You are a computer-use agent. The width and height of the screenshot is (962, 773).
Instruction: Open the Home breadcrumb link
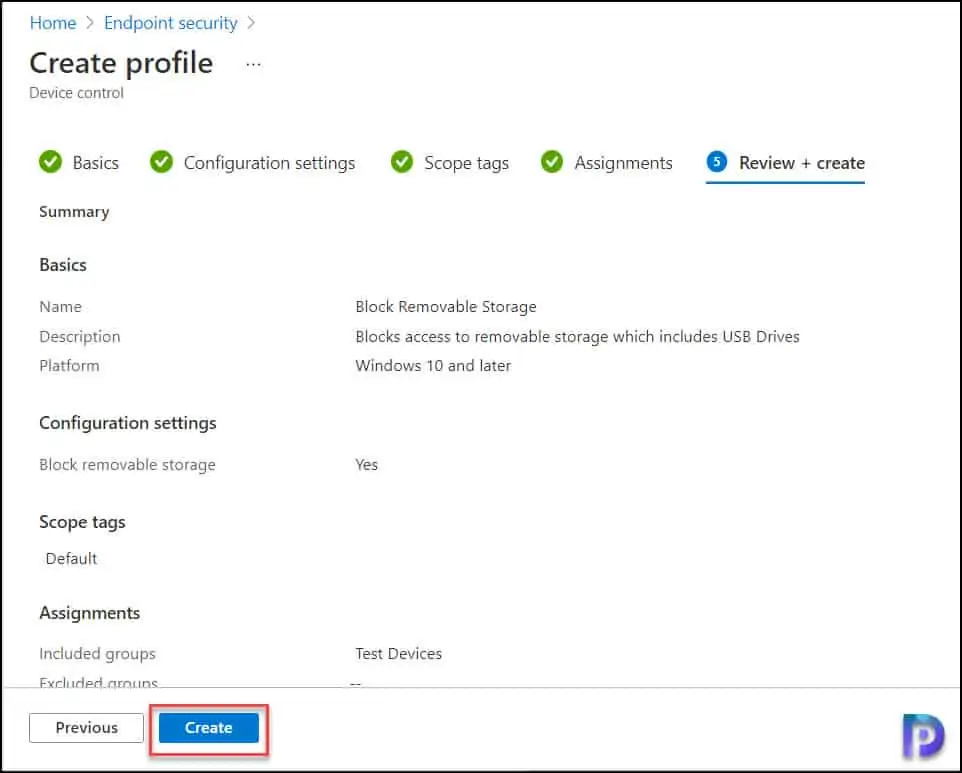click(53, 23)
